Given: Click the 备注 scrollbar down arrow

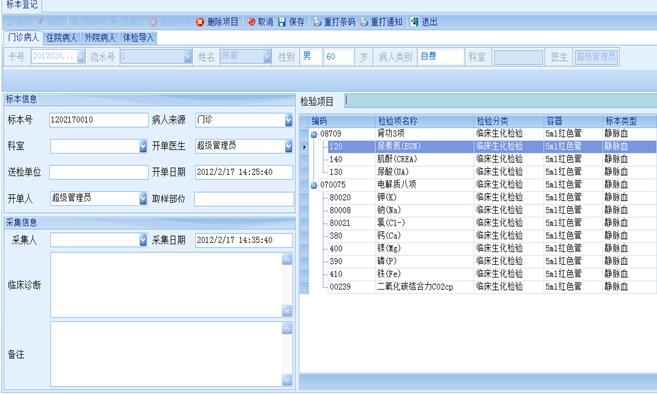Looking at the screenshot, I should [x=287, y=380].
